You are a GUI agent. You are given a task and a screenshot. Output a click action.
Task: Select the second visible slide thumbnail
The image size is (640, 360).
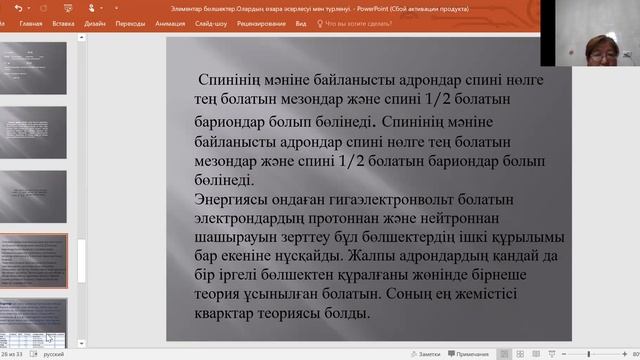point(33,132)
